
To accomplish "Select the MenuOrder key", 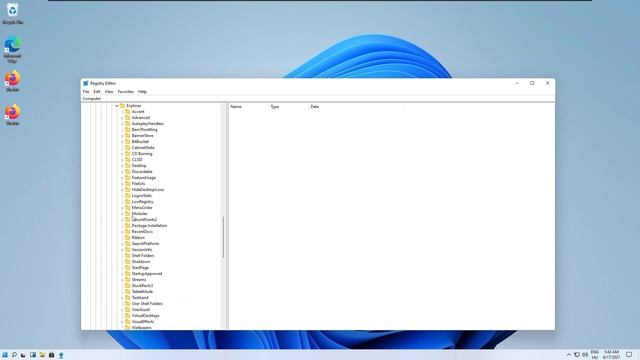I will [x=142, y=208].
